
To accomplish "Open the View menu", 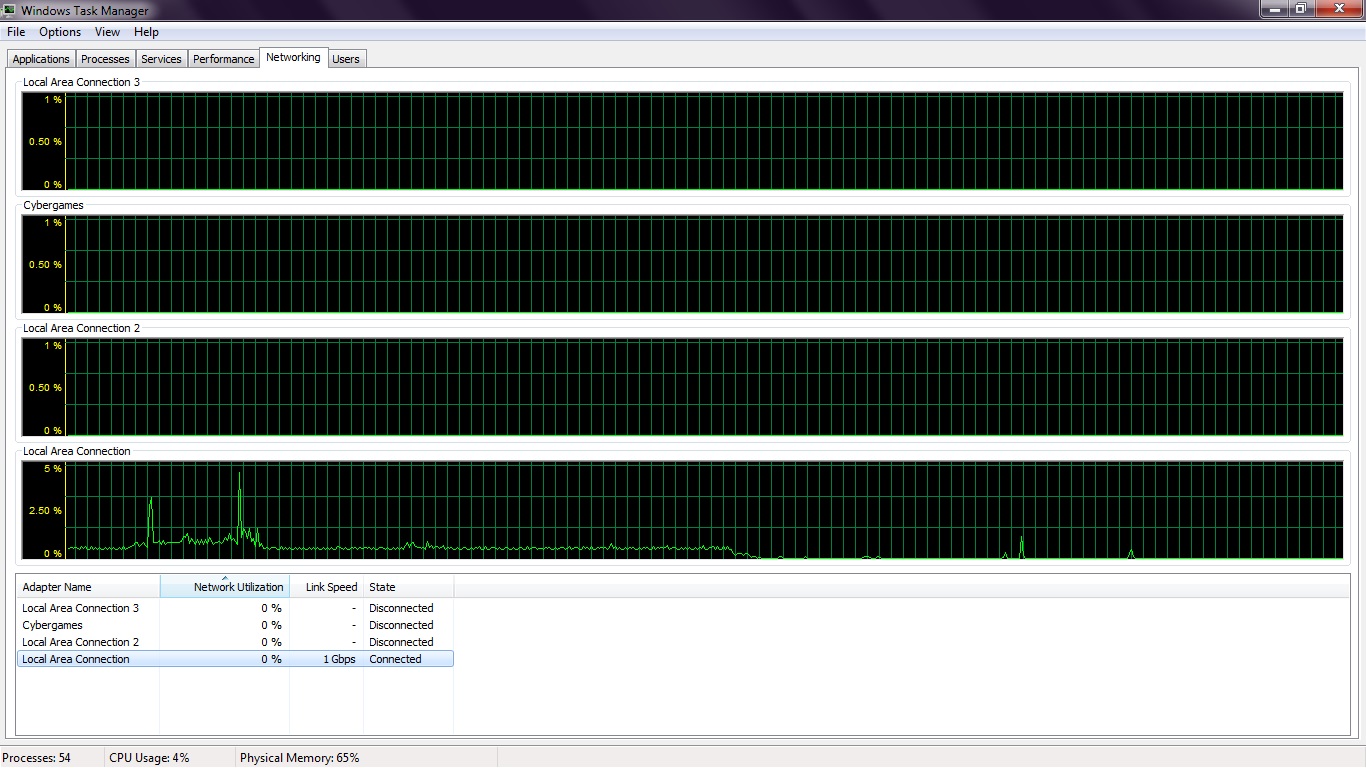I will [107, 32].
